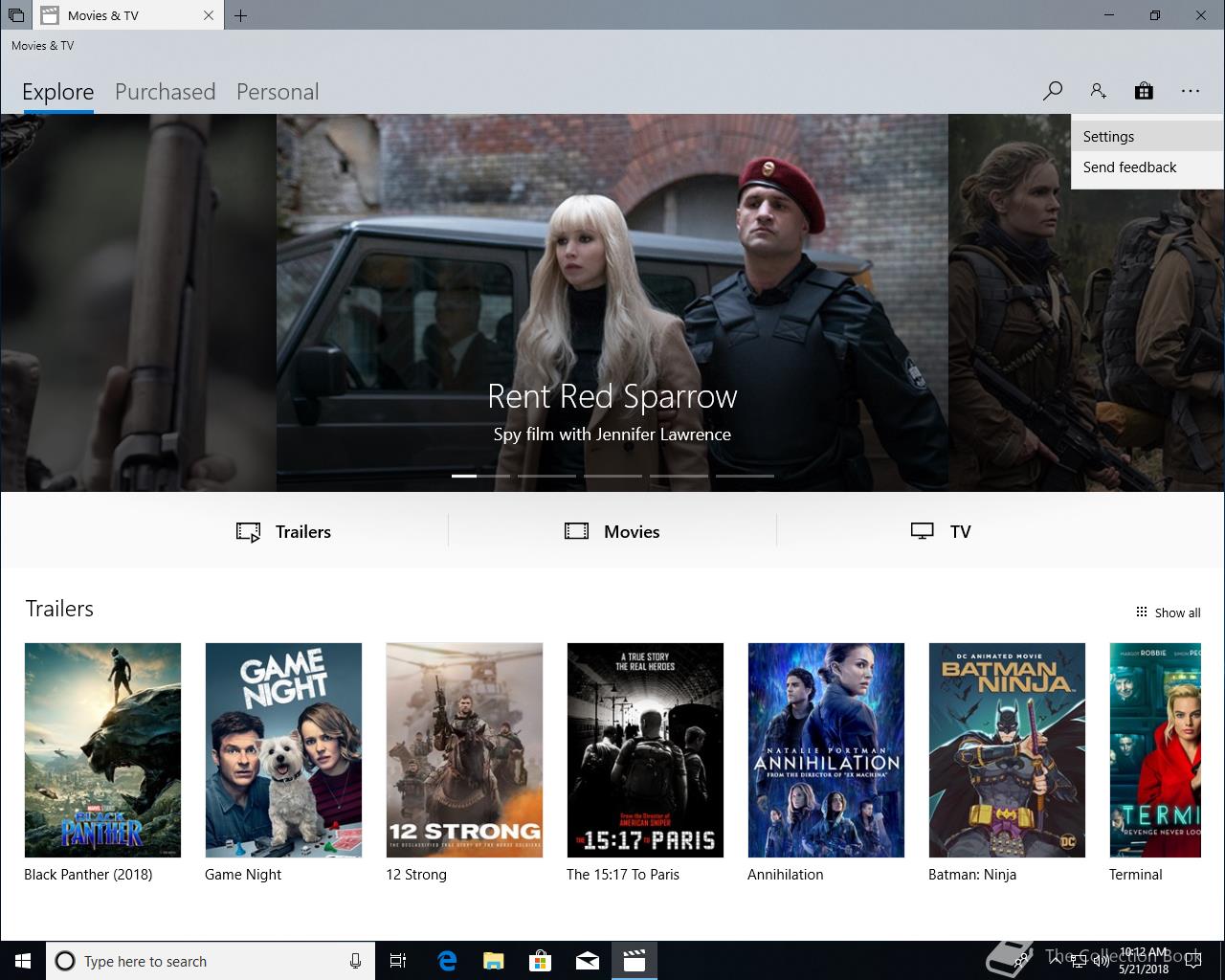This screenshot has height=980, width=1225.
Task: Open the Game Night poster thumbnail
Action: [283, 750]
